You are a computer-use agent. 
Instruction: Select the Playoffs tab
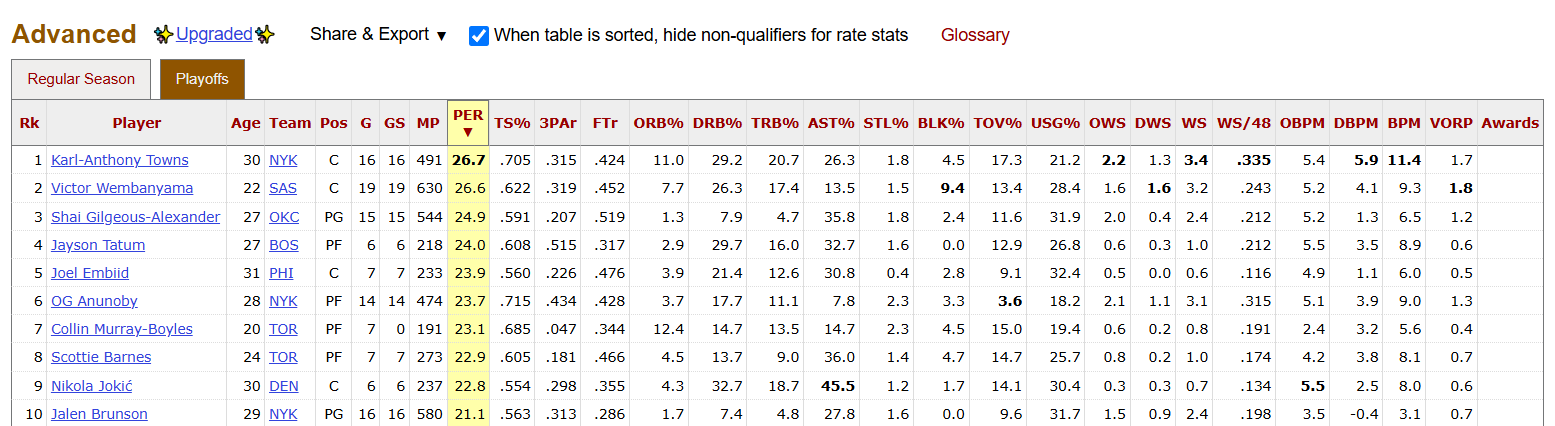(202, 79)
